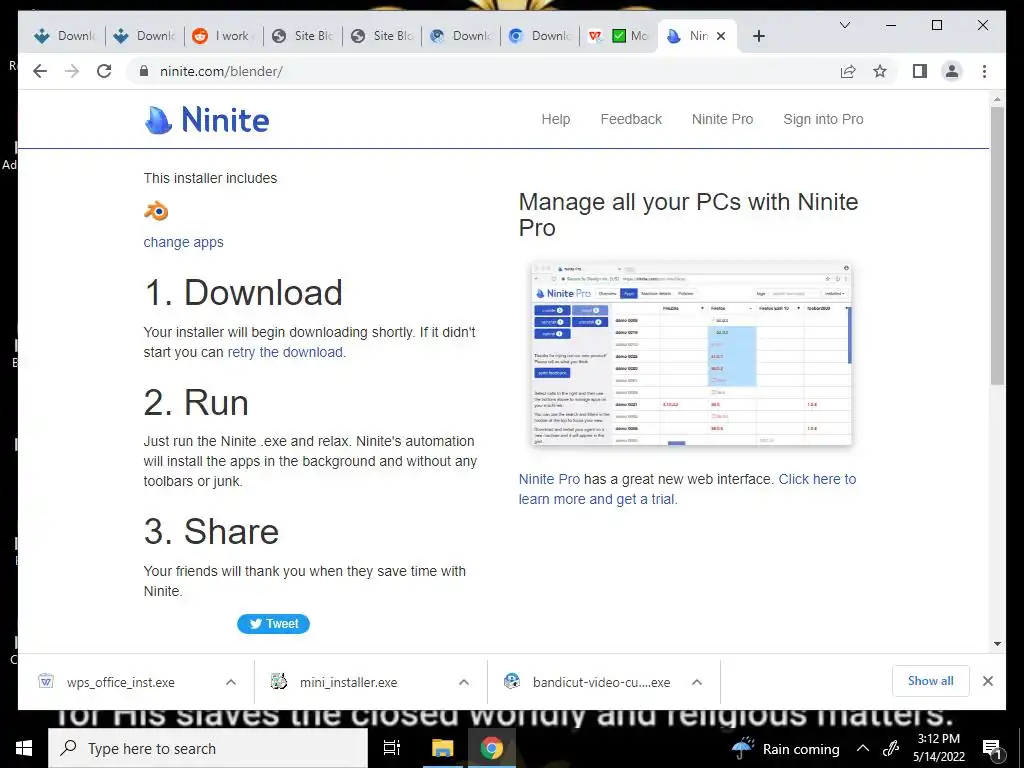Open the notification center icon
This screenshot has height=768, width=1024.
992,749
